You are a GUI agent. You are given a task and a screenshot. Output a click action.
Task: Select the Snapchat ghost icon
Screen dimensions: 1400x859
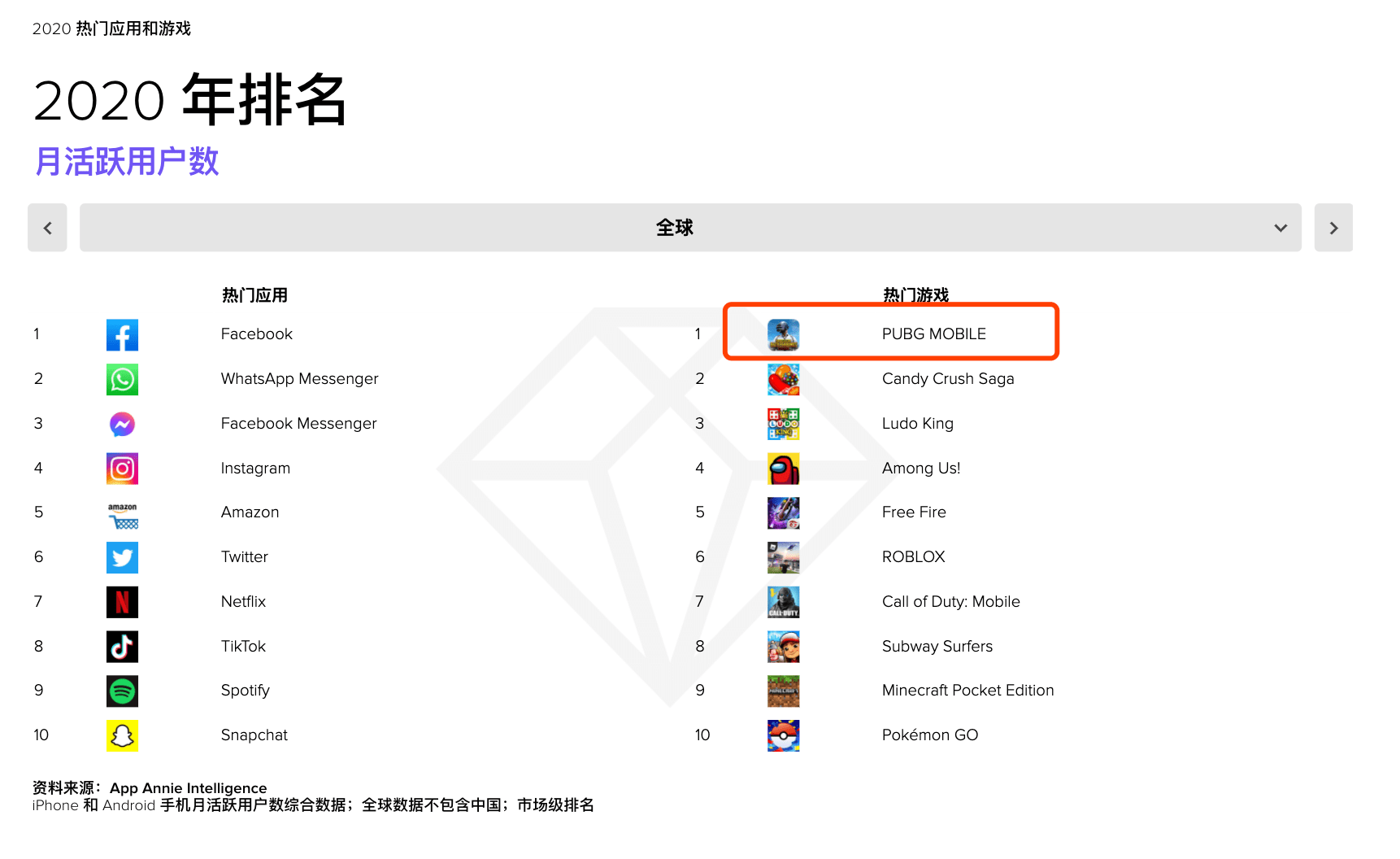122,735
